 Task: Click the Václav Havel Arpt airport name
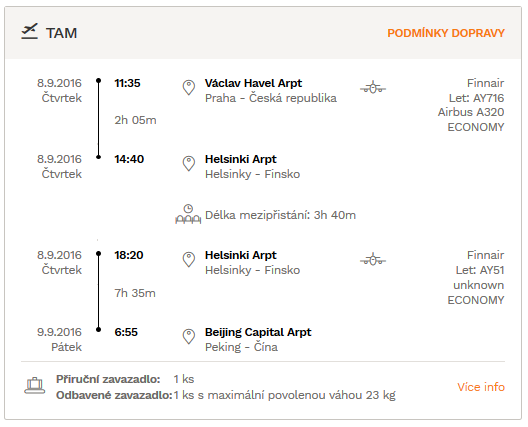(x=253, y=83)
